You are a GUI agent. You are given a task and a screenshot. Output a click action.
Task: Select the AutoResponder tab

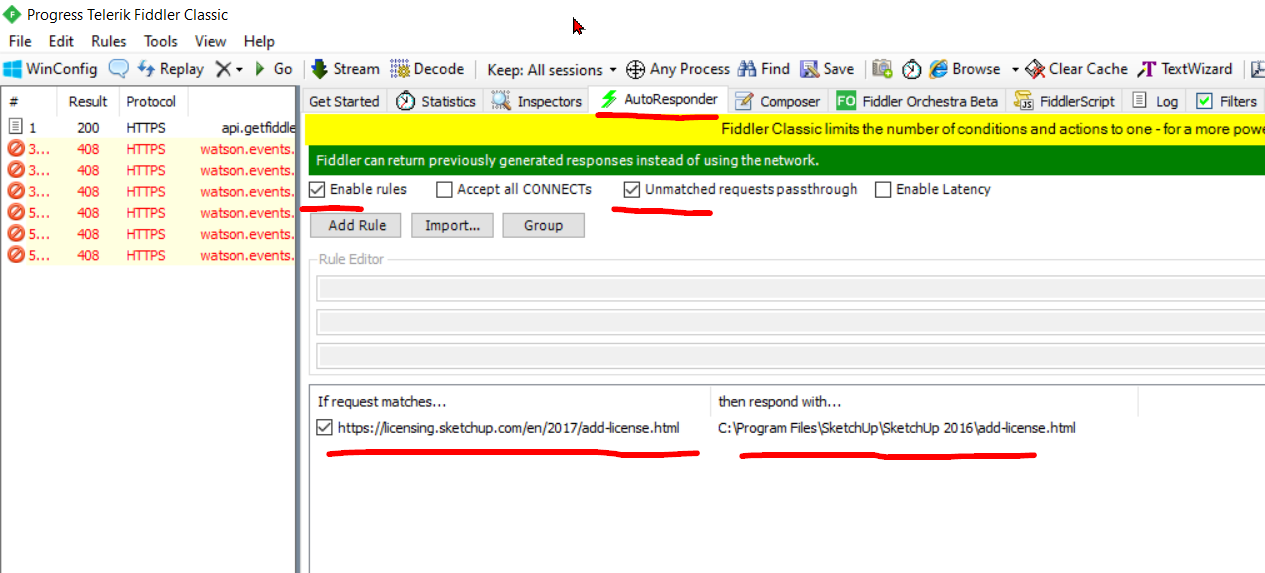658,100
